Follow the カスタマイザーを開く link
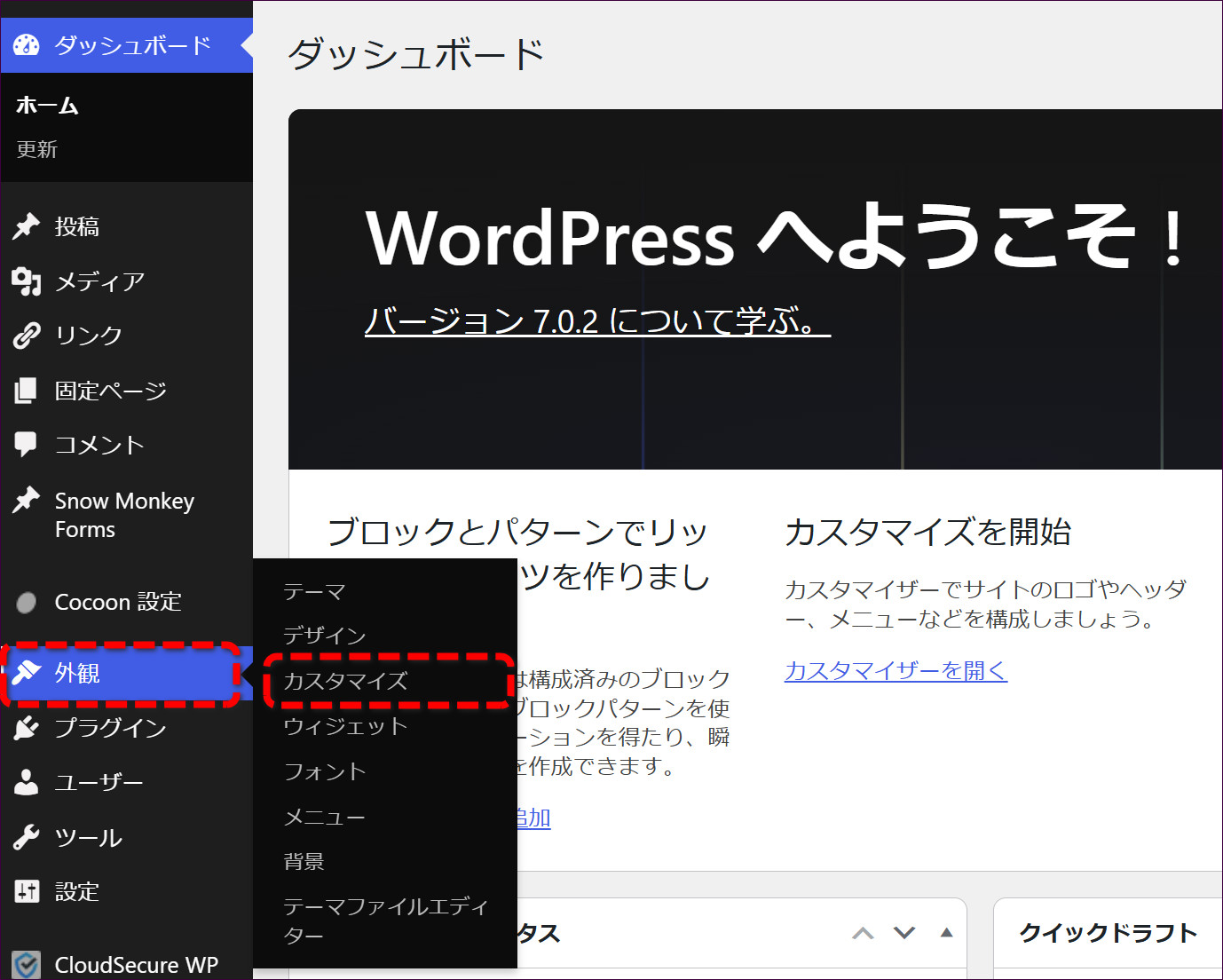1223x980 pixels. click(x=896, y=670)
